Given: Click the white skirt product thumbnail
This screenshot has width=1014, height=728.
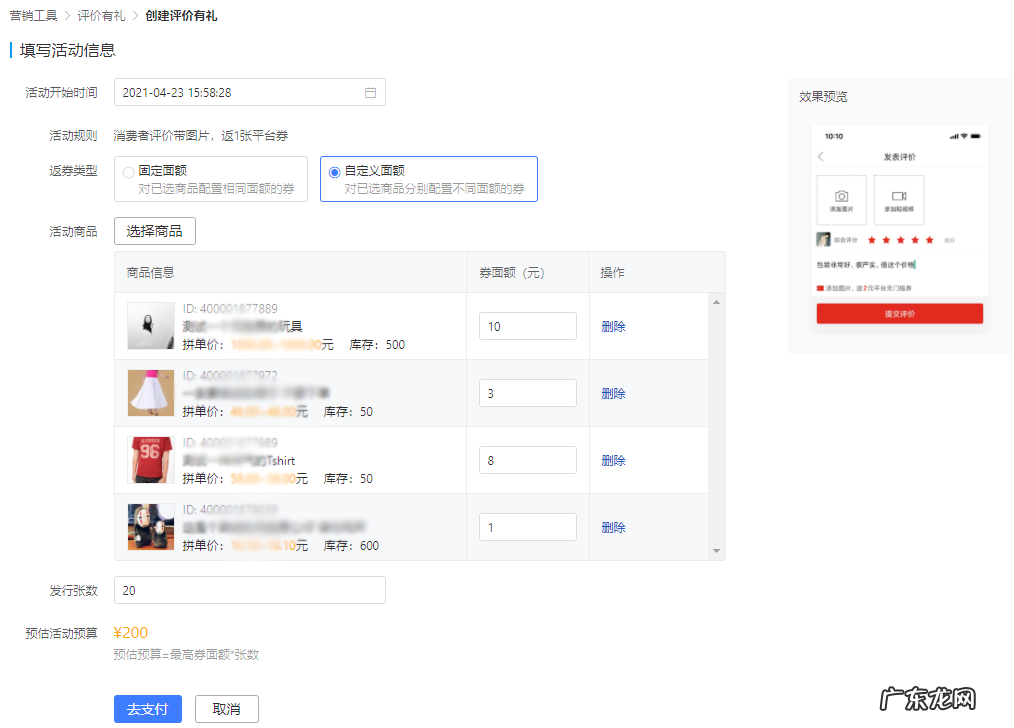Looking at the screenshot, I should pos(151,393).
